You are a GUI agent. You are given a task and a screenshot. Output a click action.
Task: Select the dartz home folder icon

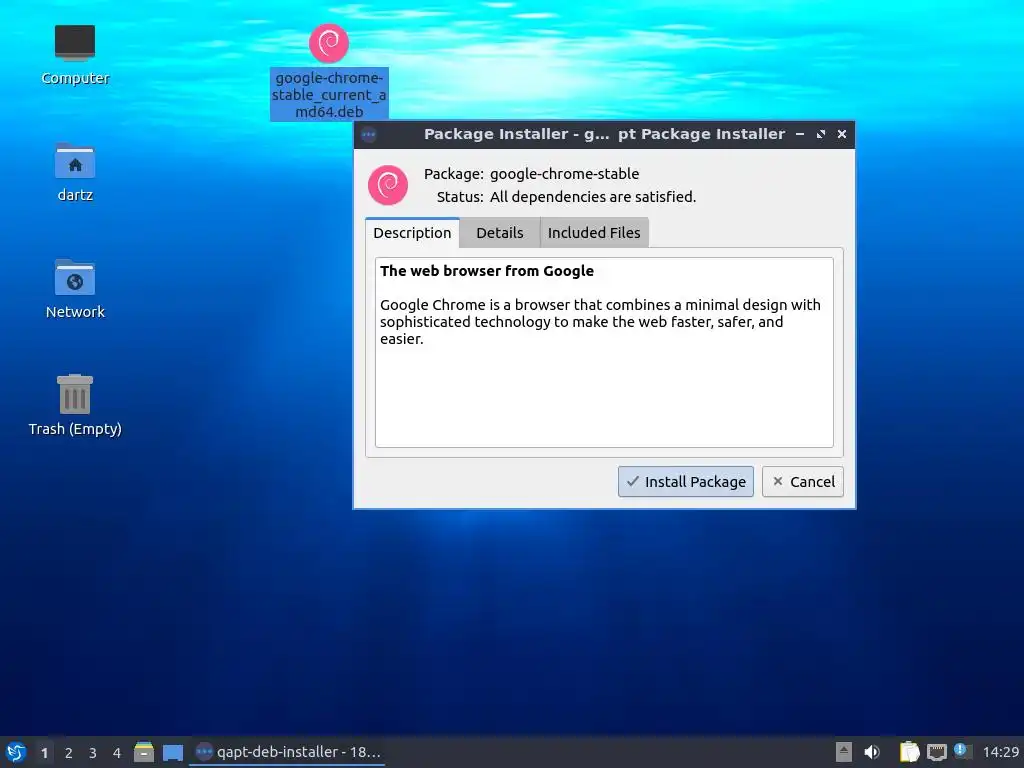coord(75,172)
